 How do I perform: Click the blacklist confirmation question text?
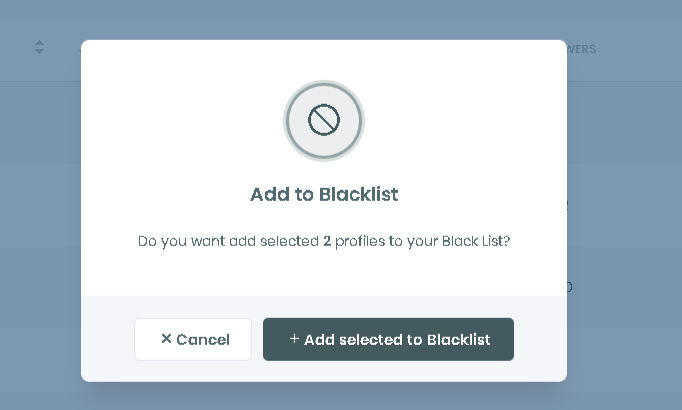click(324, 241)
